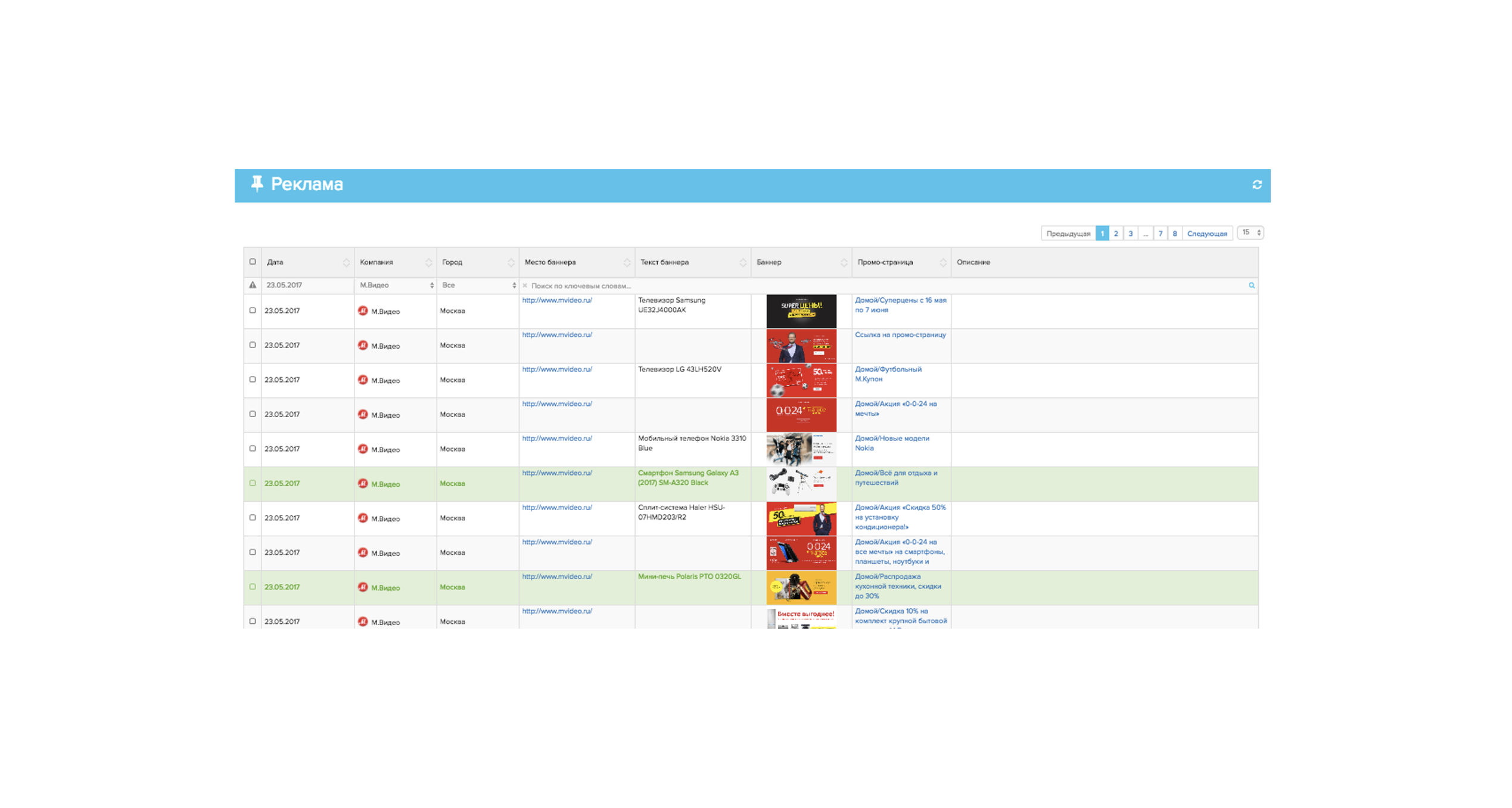
Task: Open Домой/Распродажа кухонной техники link
Action: [x=898, y=586]
